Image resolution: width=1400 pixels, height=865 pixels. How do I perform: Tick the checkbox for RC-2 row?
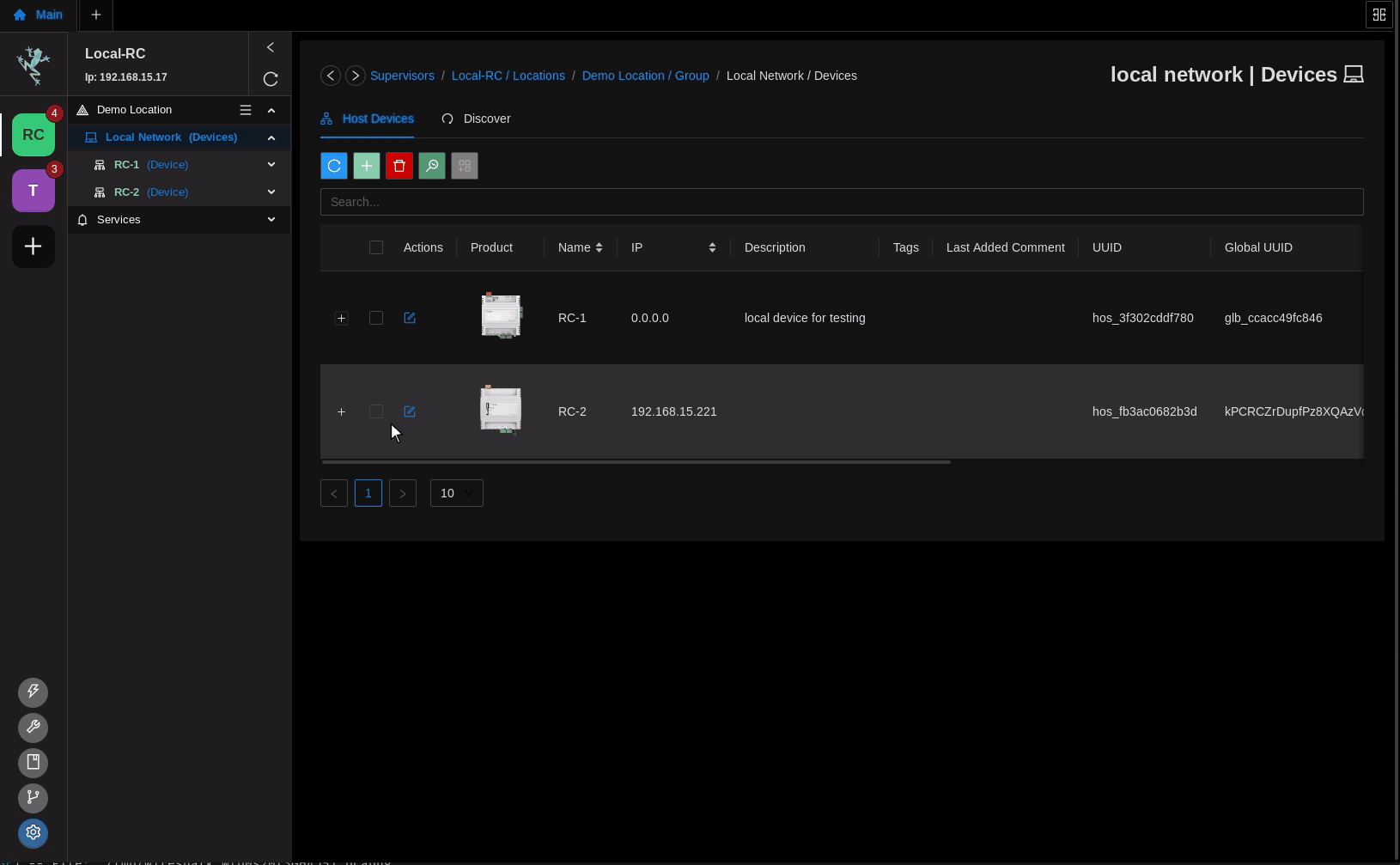coord(376,411)
